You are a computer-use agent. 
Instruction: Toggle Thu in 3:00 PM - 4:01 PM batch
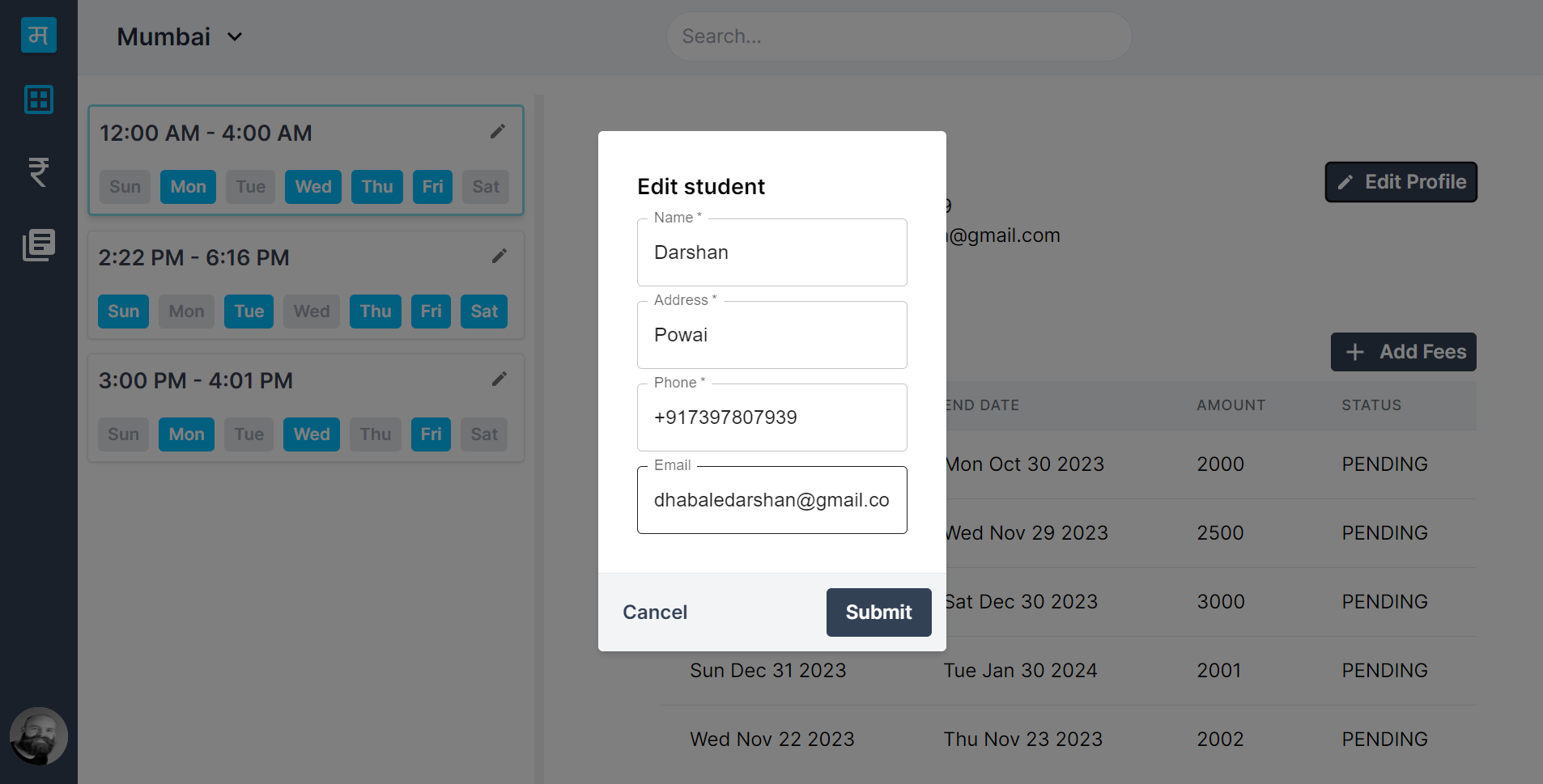click(376, 434)
